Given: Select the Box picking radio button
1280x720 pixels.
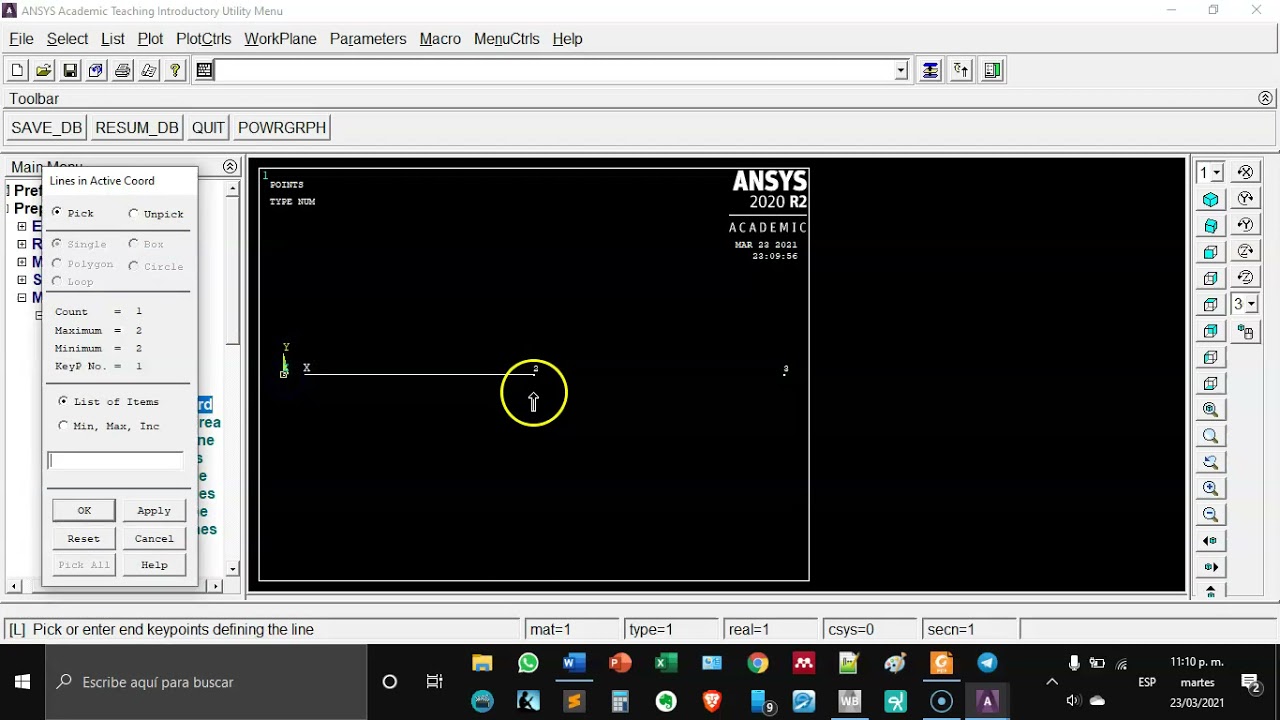Looking at the screenshot, I should coord(134,243).
